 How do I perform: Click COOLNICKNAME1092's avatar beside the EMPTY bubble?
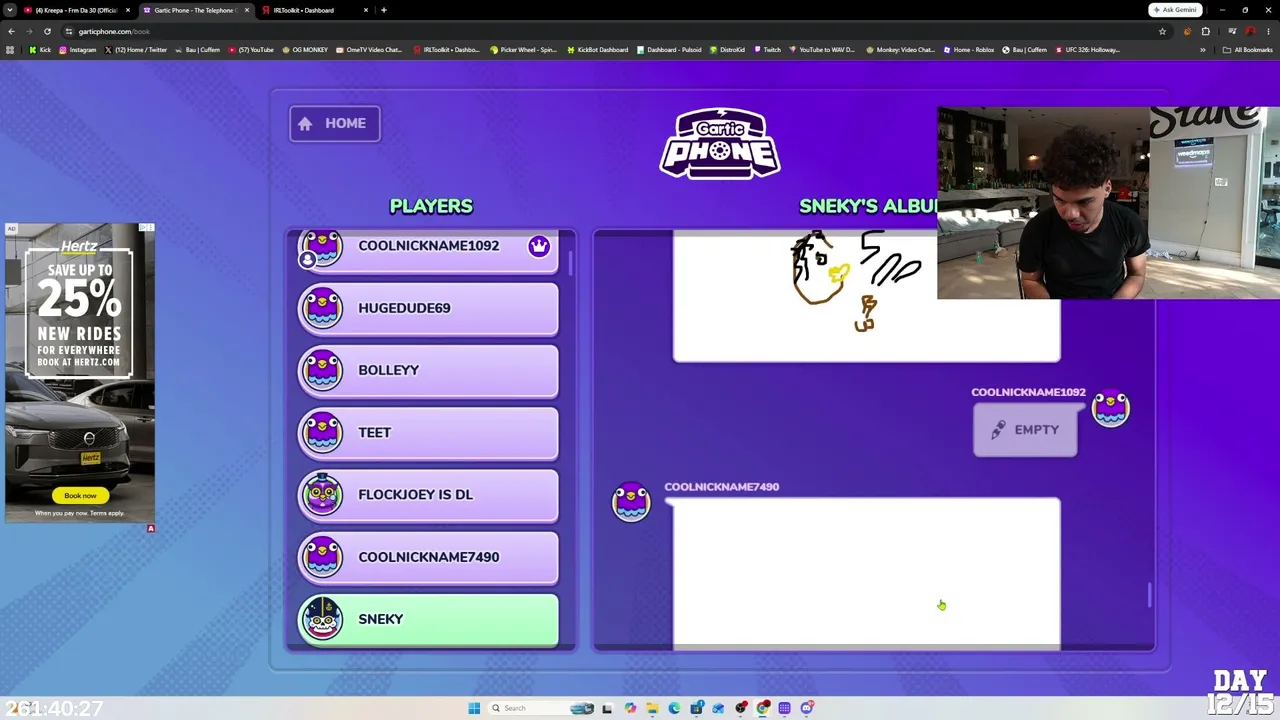click(1111, 409)
